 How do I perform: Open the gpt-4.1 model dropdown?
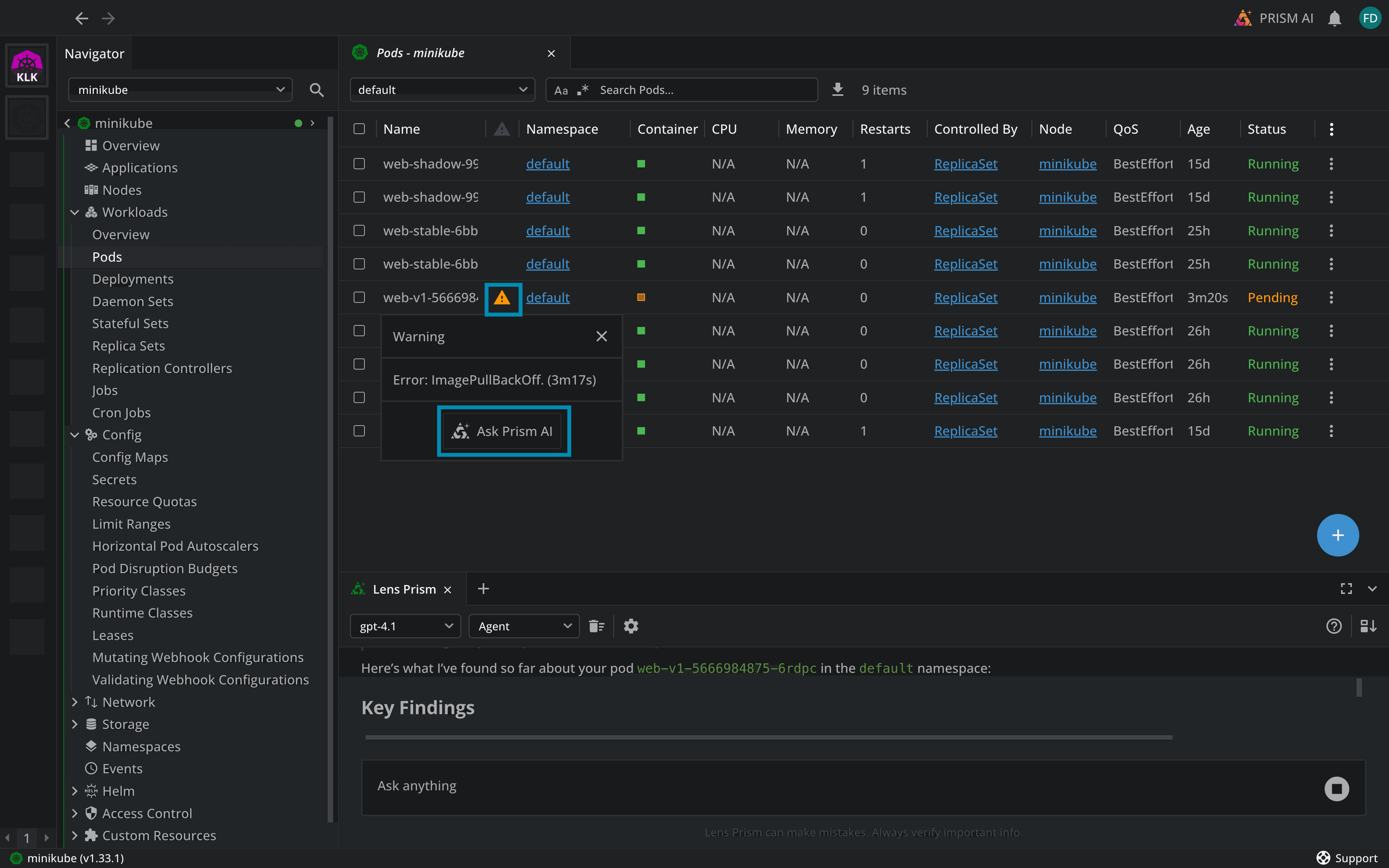(405, 626)
